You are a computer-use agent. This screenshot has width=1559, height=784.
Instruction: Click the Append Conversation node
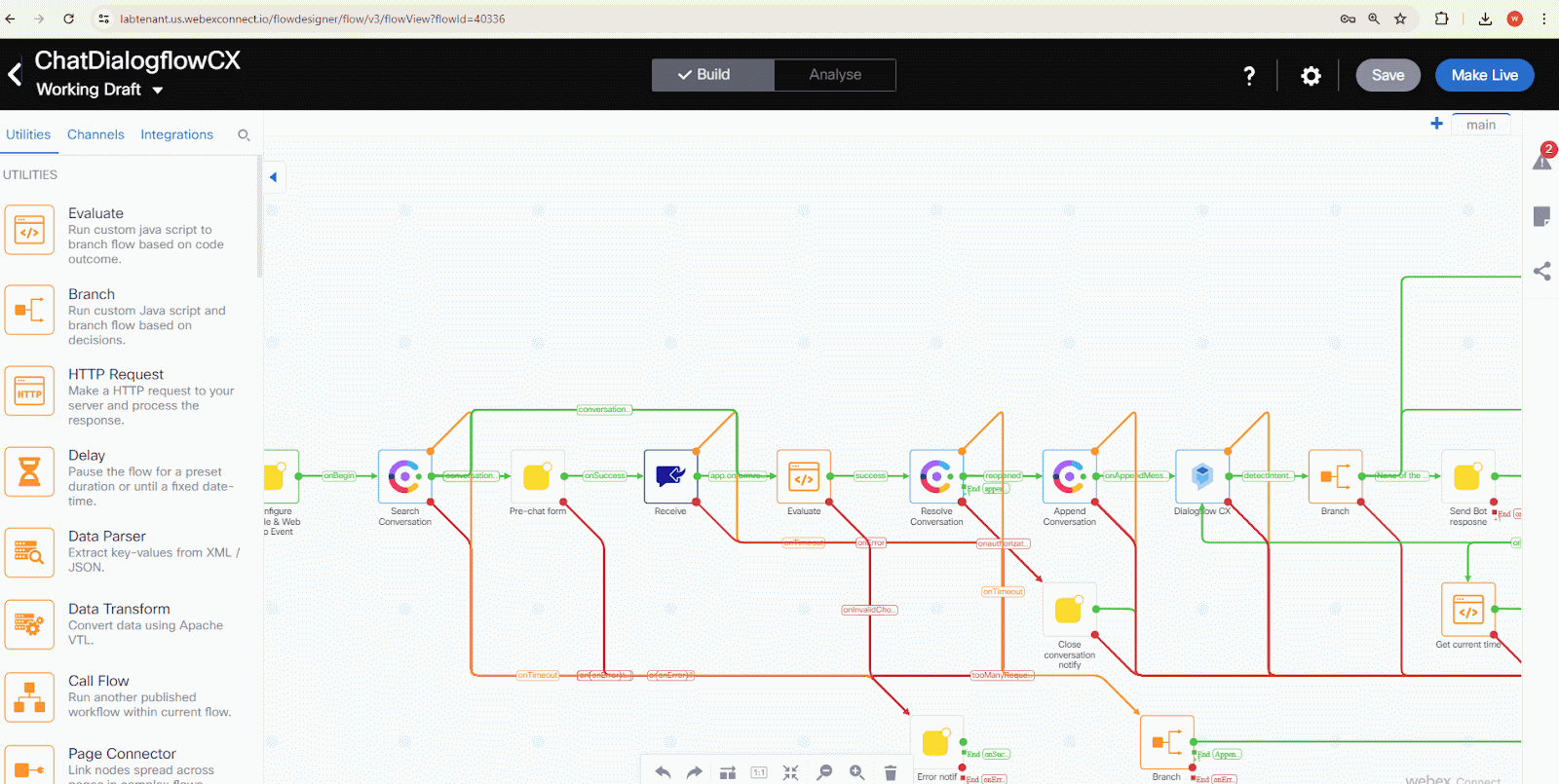point(1069,476)
